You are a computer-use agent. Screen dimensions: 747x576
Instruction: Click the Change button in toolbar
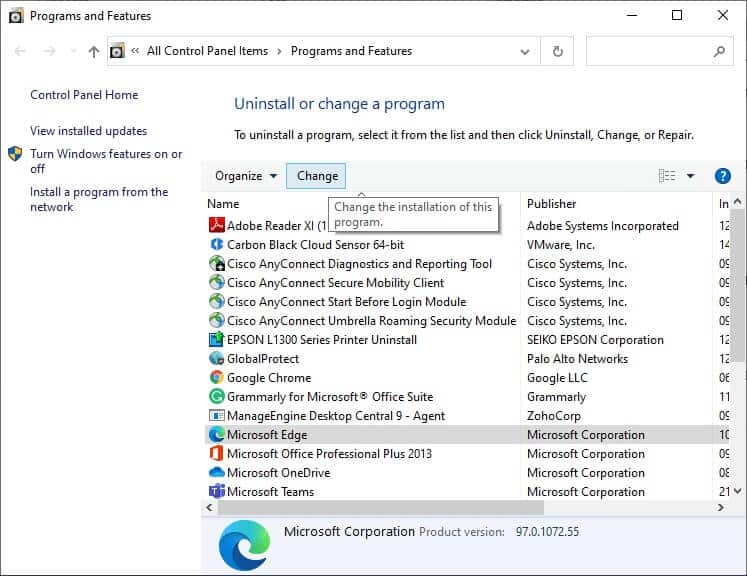coord(316,176)
